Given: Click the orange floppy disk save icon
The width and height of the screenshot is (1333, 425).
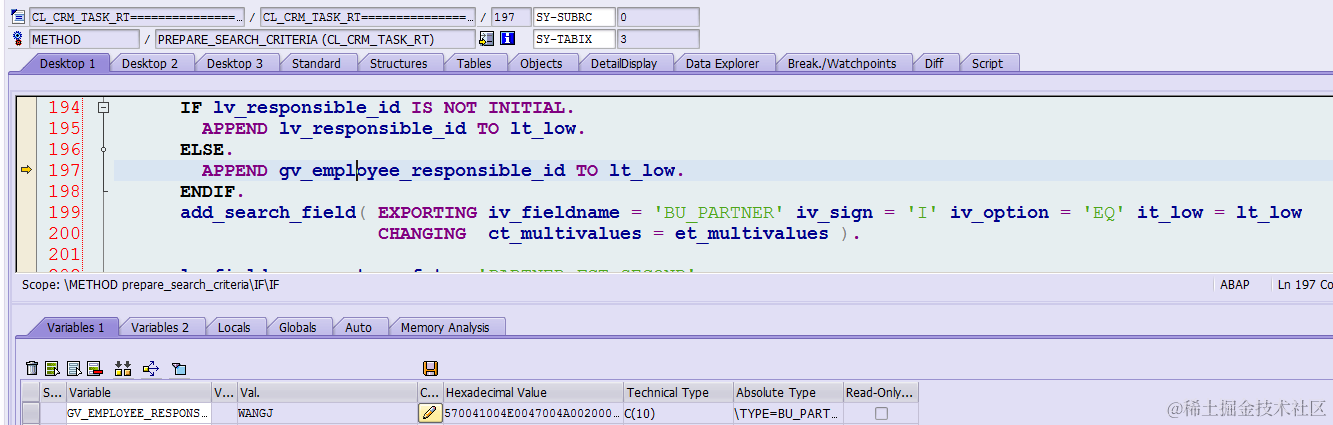Looking at the screenshot, I should (x=430, y=369).
